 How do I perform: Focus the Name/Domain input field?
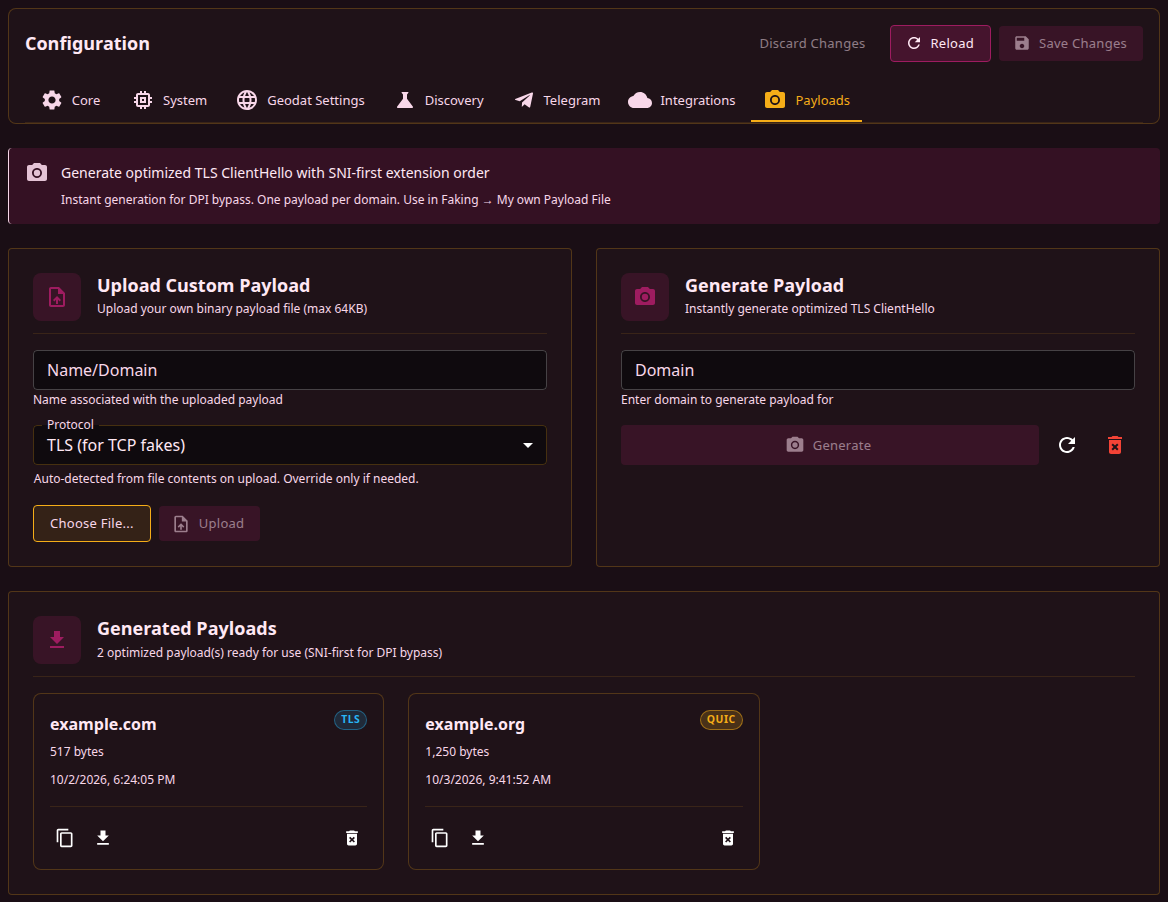point(290,370)
